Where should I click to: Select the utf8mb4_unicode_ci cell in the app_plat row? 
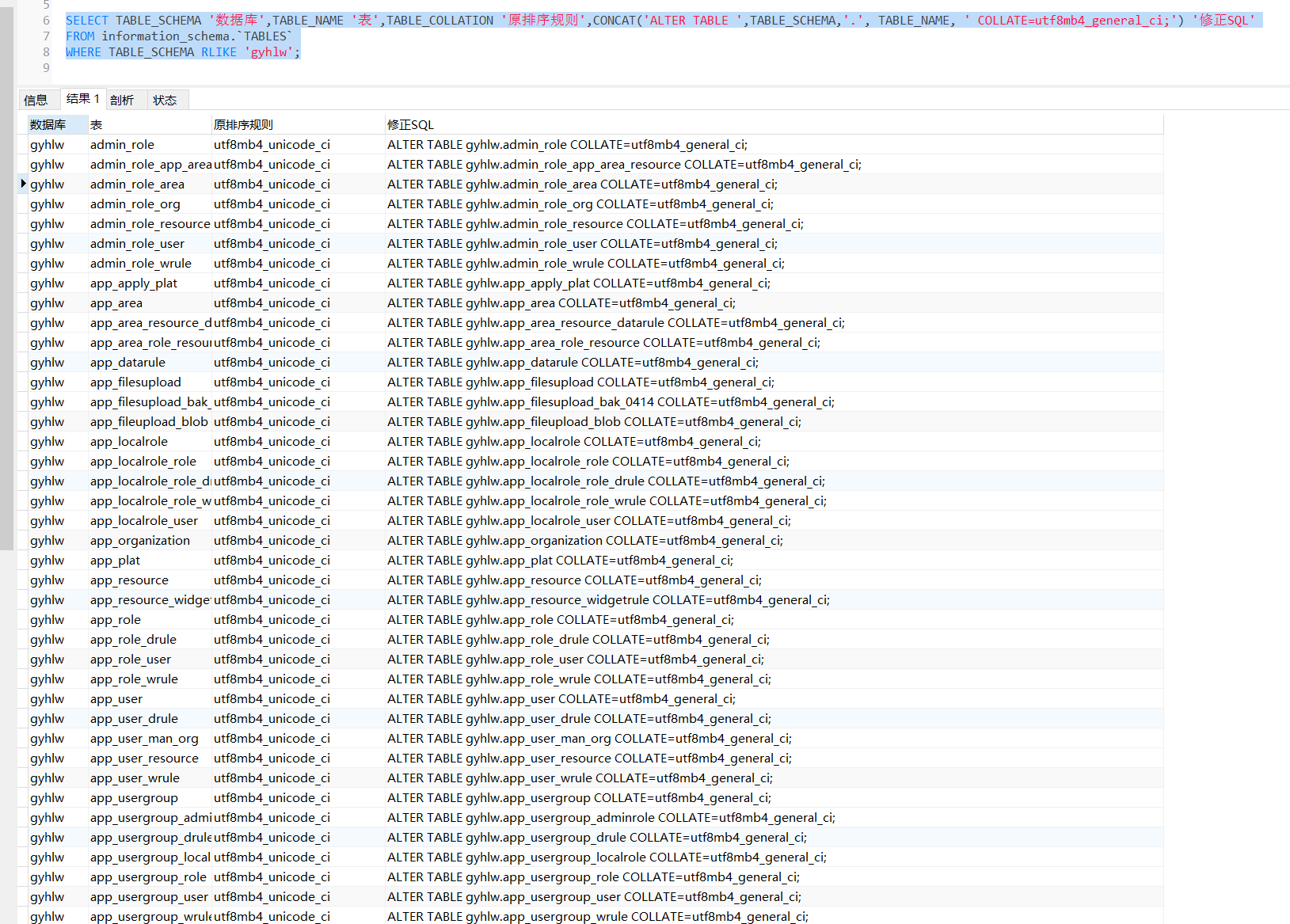coord(272,561)
